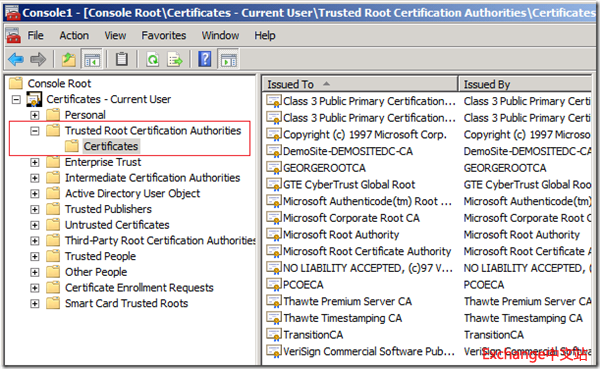Collapse the Certificates - Current User node
The image size is (600, 369).
pyautogui.click(x=16, y=100)
